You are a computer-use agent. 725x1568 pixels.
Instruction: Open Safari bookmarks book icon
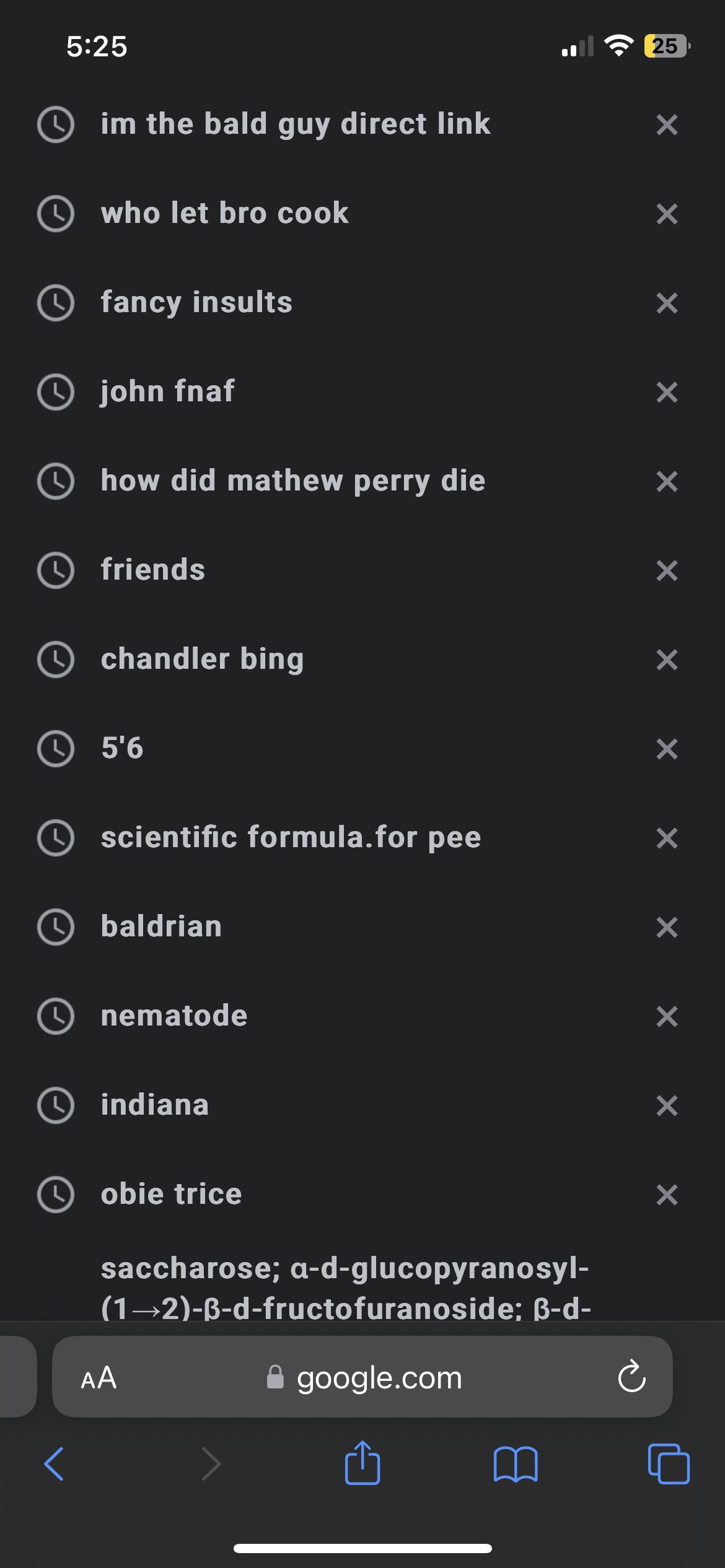click(516, 1463)
